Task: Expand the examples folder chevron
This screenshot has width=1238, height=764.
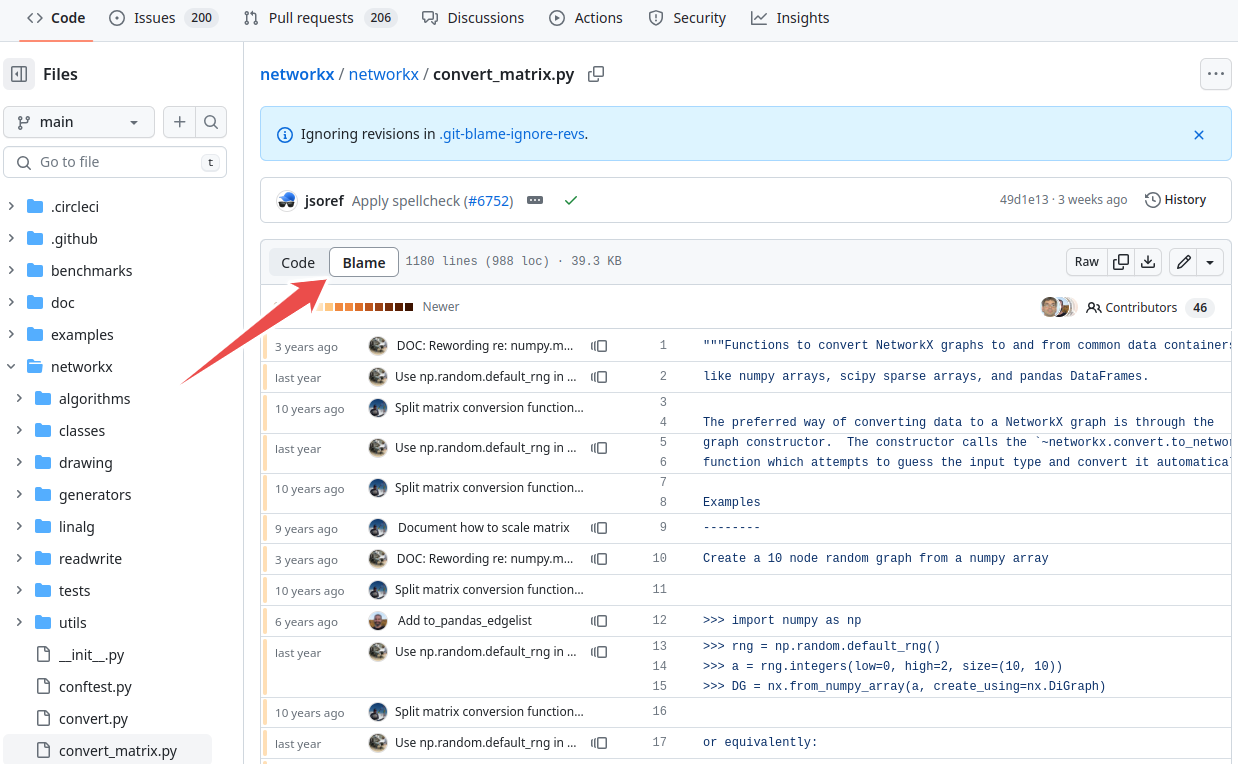Action: (11, 335)
